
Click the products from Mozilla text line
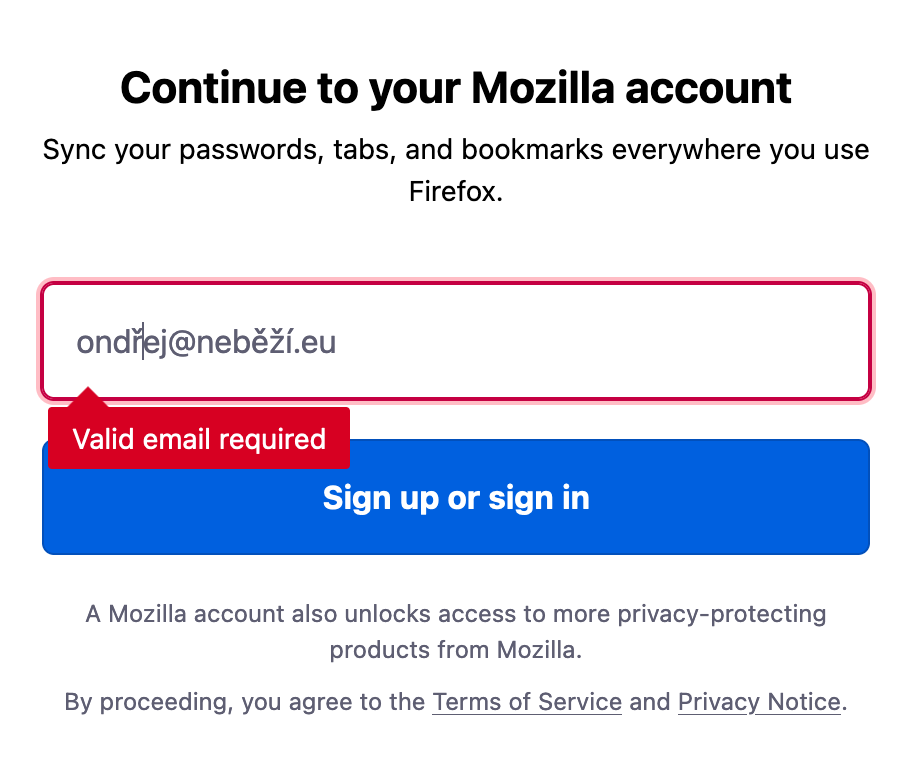(x=455, y=650)
